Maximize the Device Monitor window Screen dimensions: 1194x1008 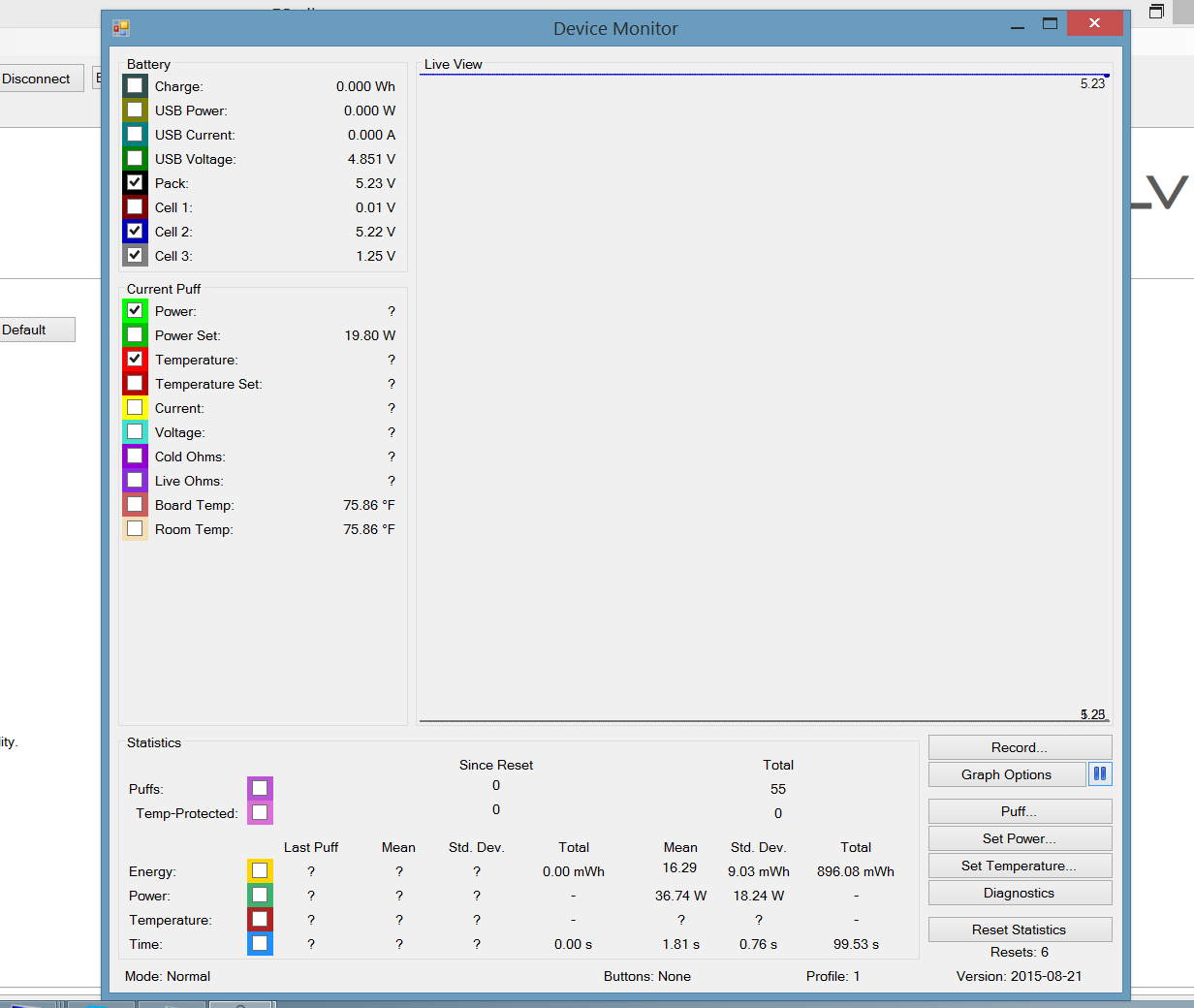tap(1050, 23)
